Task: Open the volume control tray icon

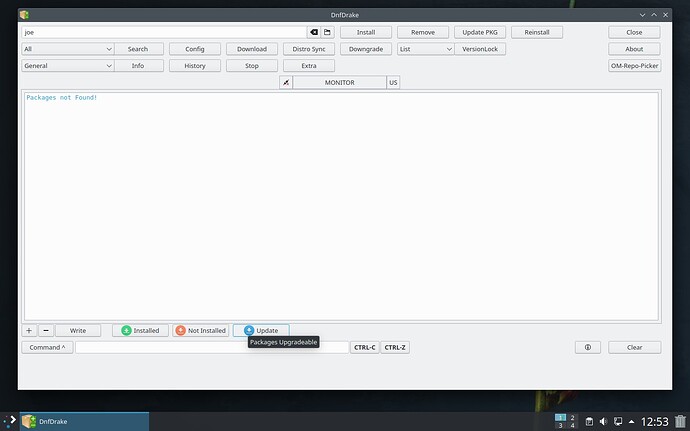Action: [x=603, y=421]
